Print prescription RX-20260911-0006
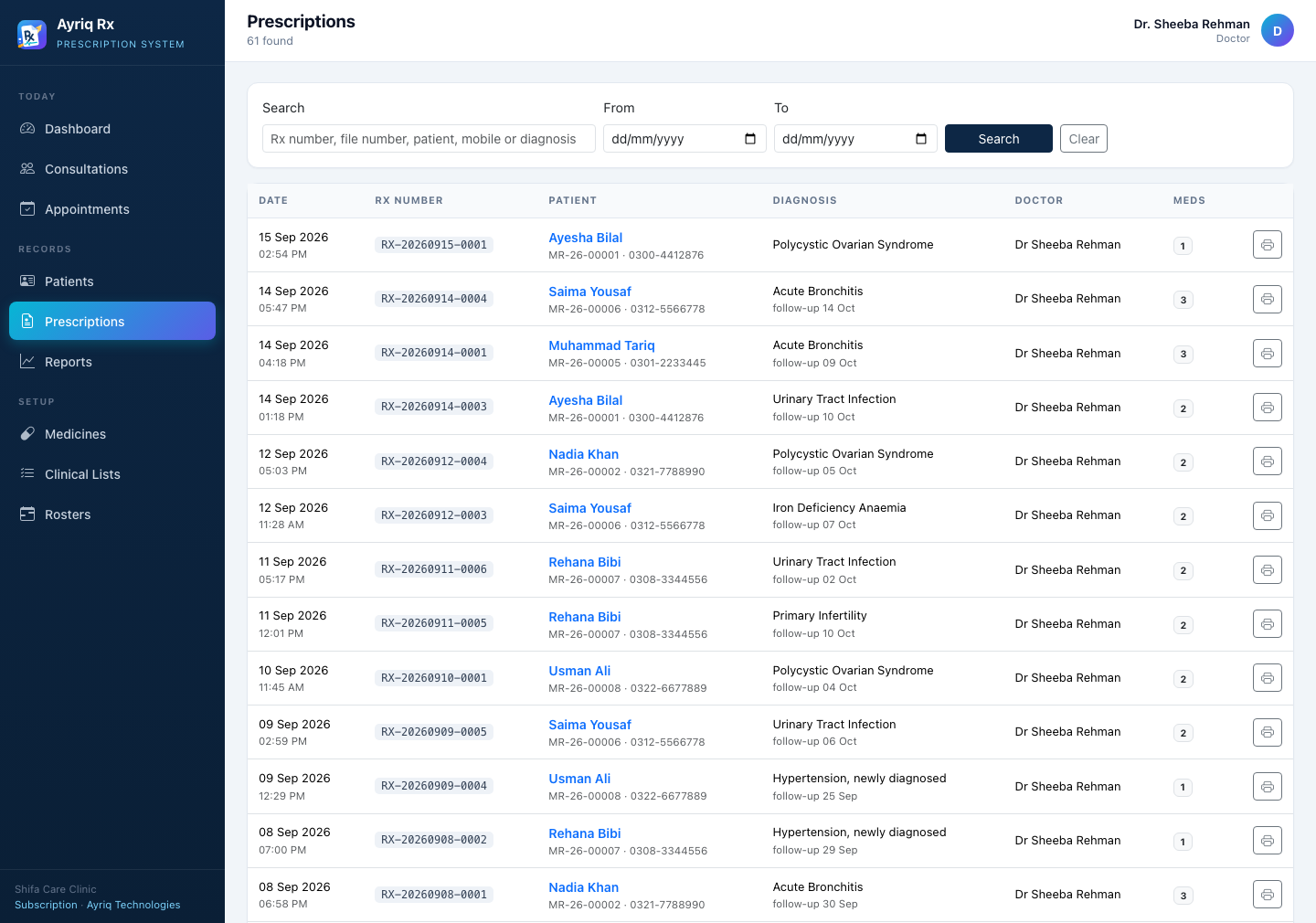 [x=1268, y=570]
